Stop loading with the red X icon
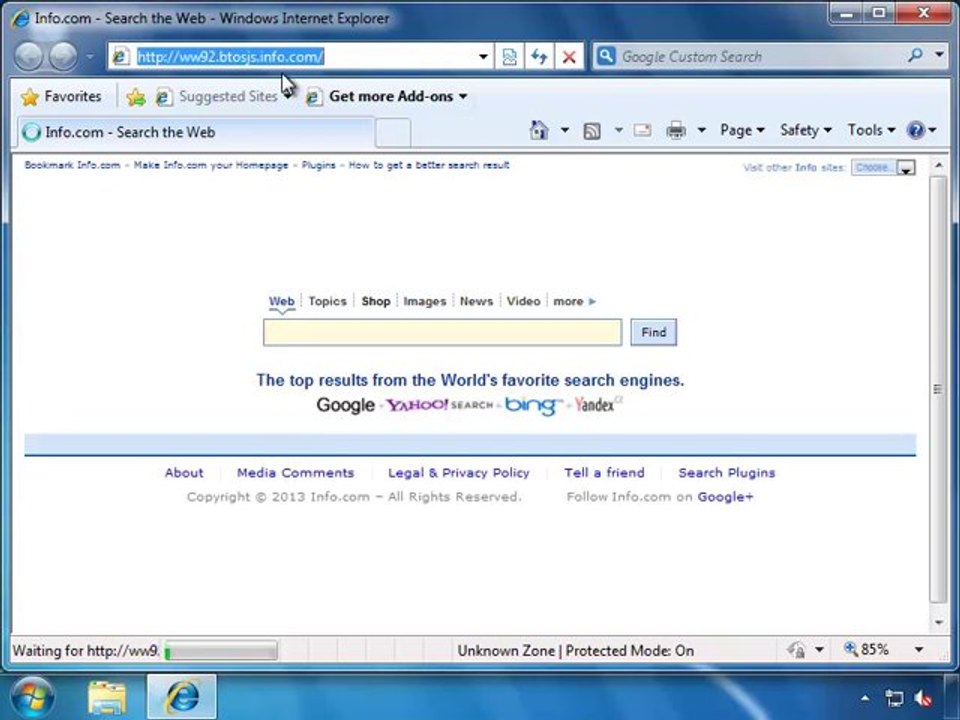This screenshot has width=960, height=720. (x=569, y=57)
